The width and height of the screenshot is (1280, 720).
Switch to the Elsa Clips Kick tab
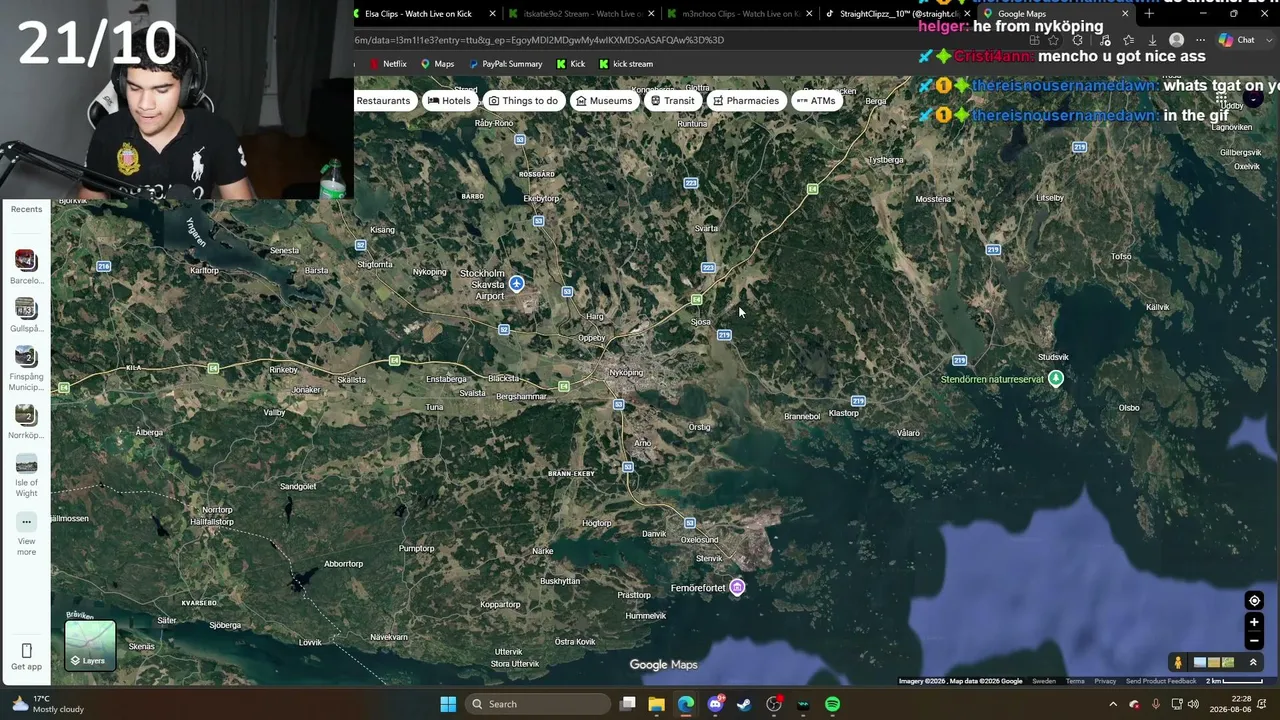click(425, 14)
